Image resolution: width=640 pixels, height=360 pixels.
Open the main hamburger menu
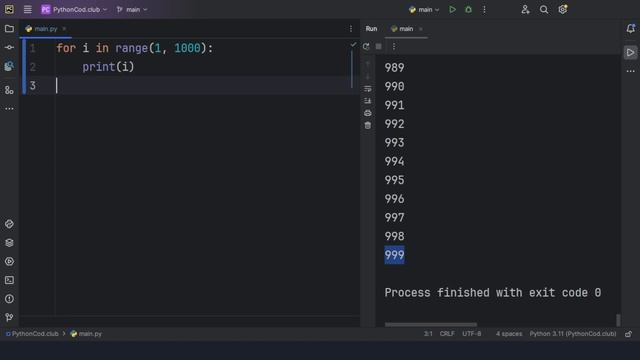pyautogui.click(x=27, y=9)
